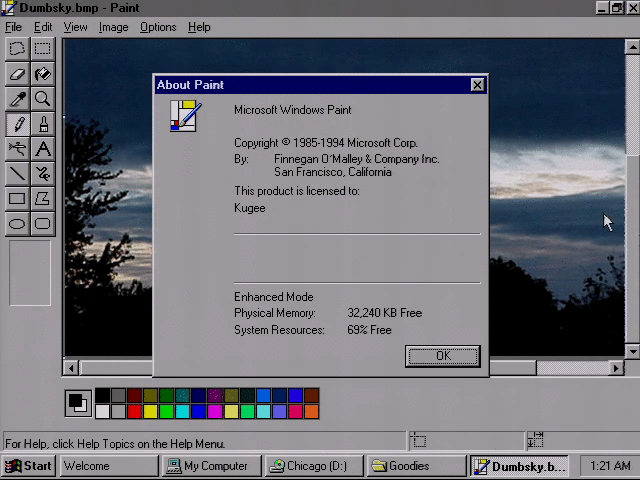Screen dimensions: 640x480
Task: Click the "69% Free" system resources value
Action: click(x=369, y=330)
